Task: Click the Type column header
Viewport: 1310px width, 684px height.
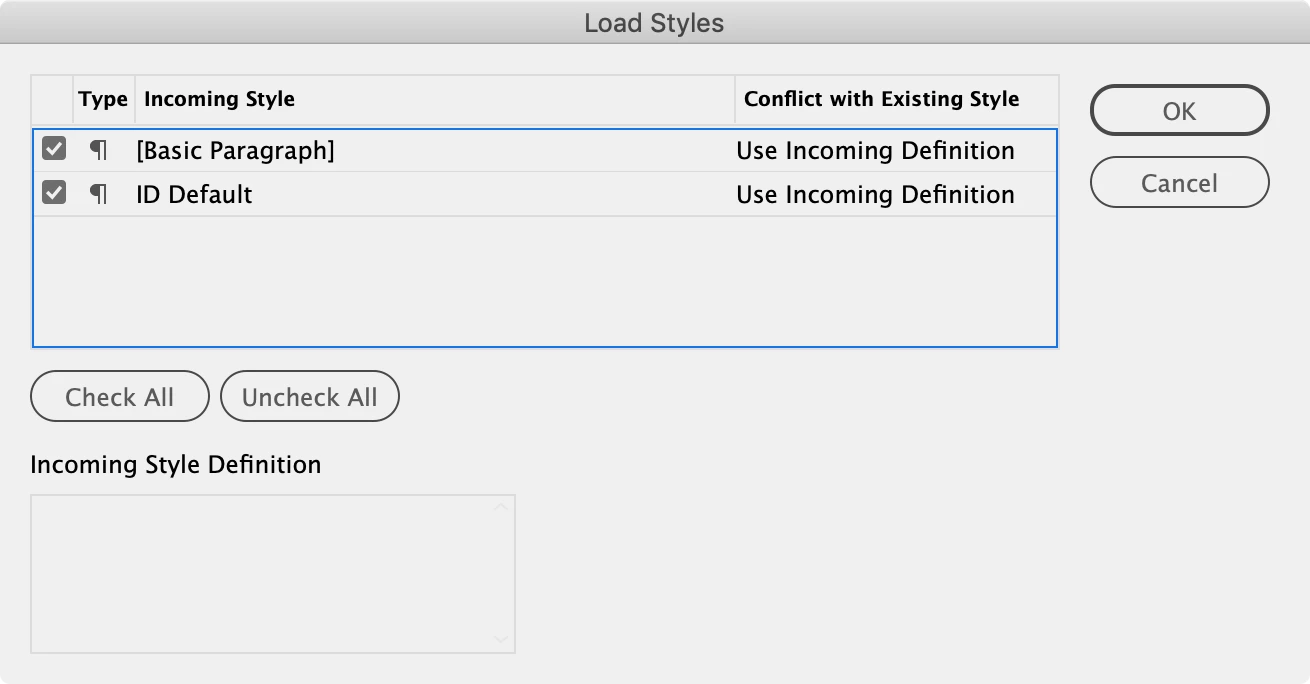Action: tap(103, 99)
